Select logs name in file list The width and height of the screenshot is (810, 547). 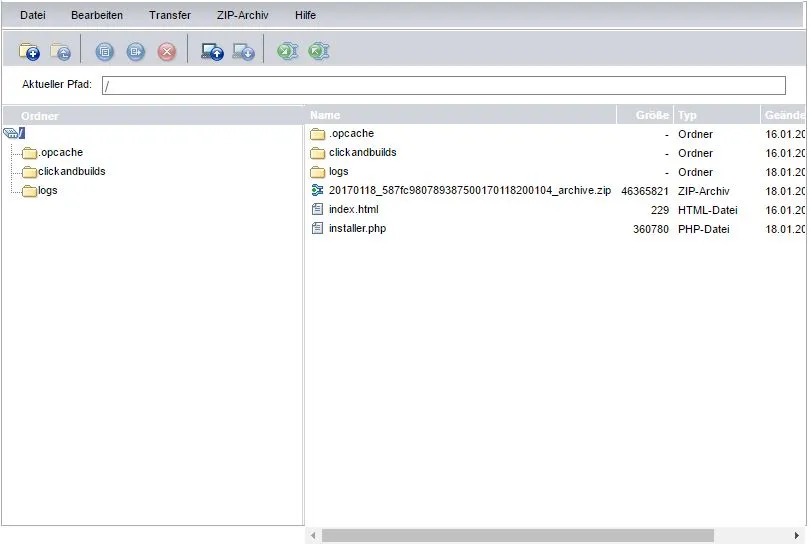338,171
